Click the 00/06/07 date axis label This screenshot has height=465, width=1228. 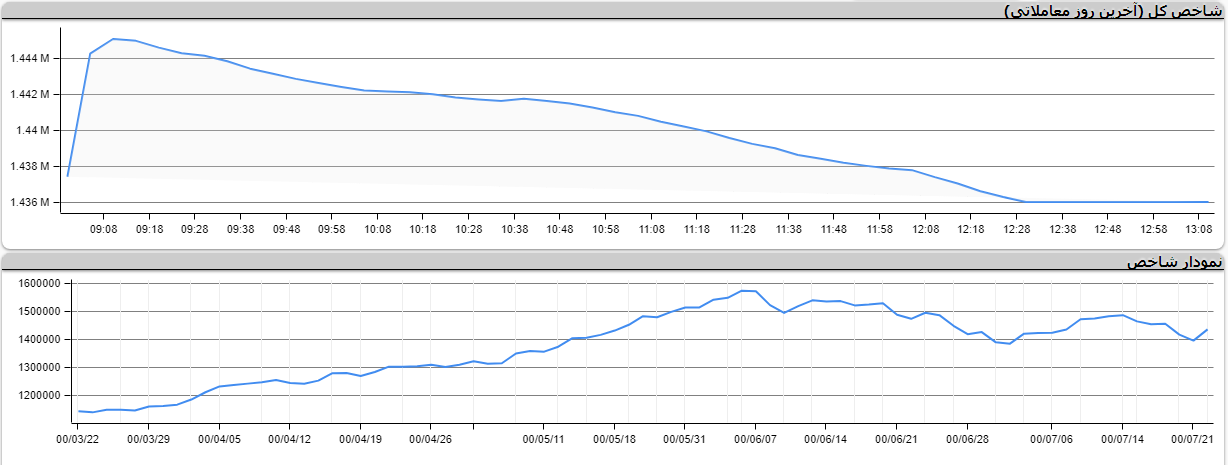(755, 438)
